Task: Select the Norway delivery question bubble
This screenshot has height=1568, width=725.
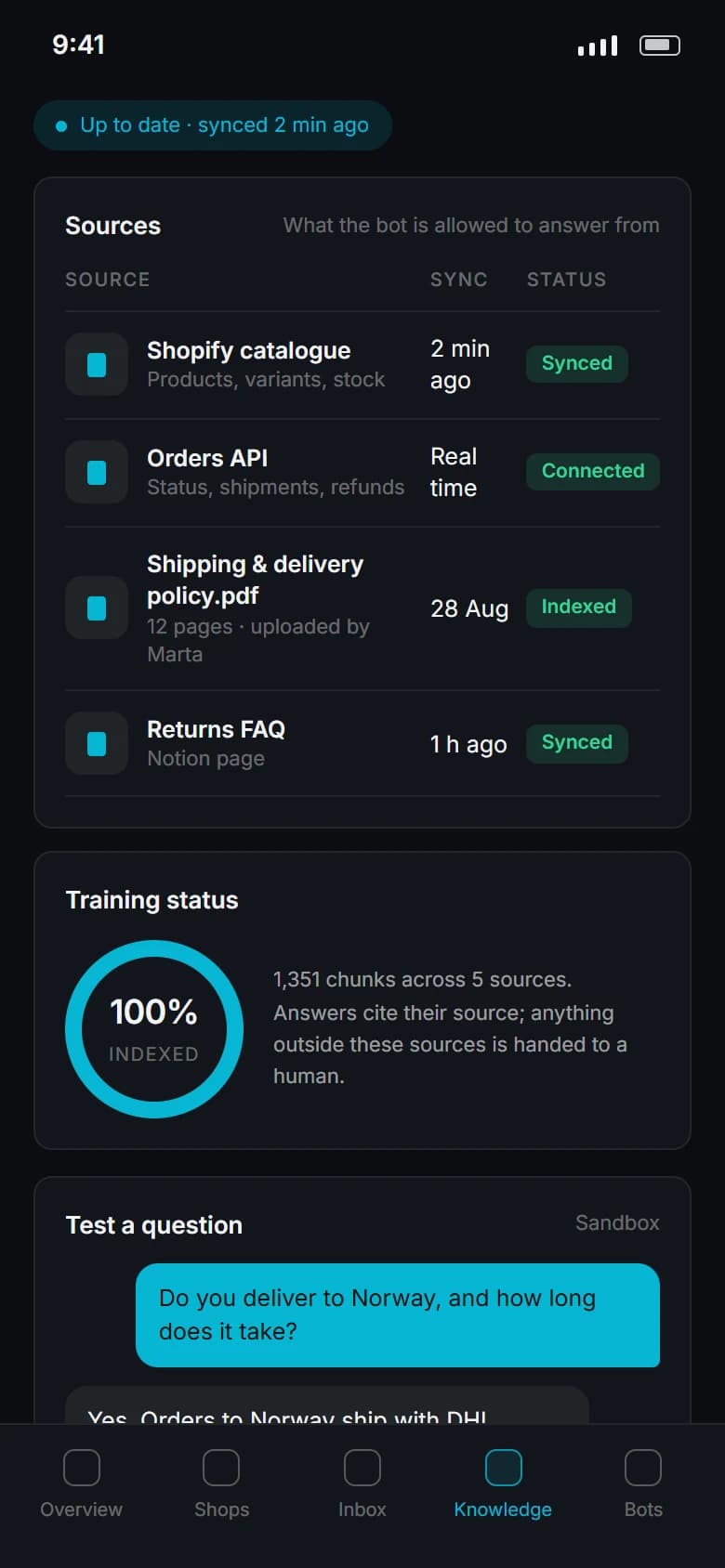Action: coord(398,1314)
